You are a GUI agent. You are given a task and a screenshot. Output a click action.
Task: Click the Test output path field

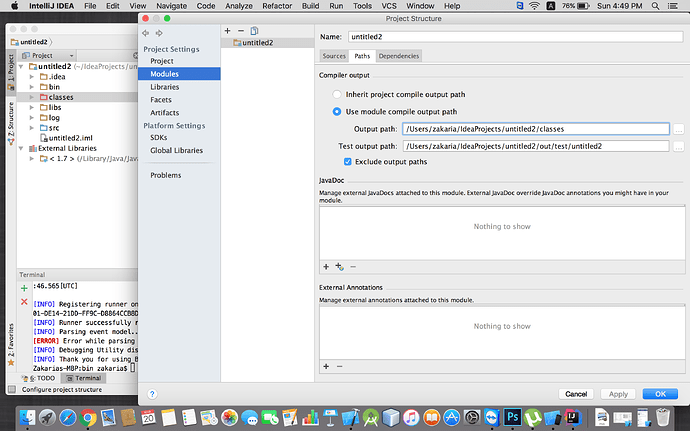click(x=536, y=146)
